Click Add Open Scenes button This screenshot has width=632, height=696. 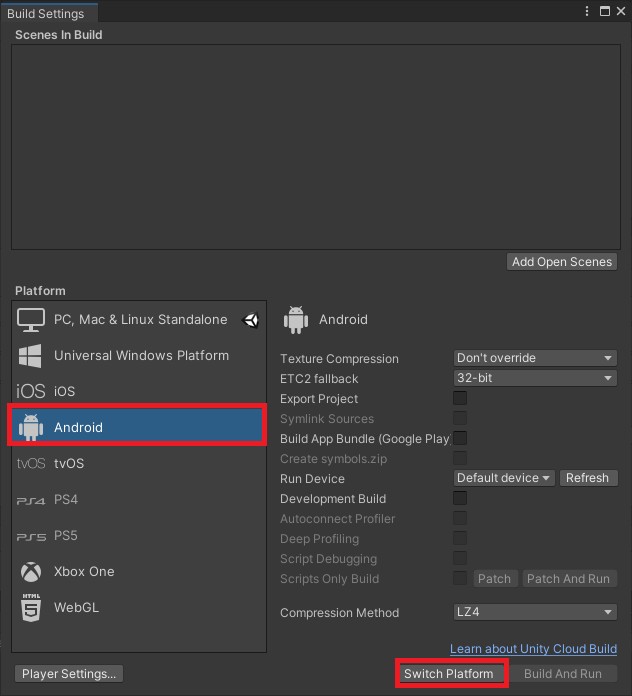point(562,262)
